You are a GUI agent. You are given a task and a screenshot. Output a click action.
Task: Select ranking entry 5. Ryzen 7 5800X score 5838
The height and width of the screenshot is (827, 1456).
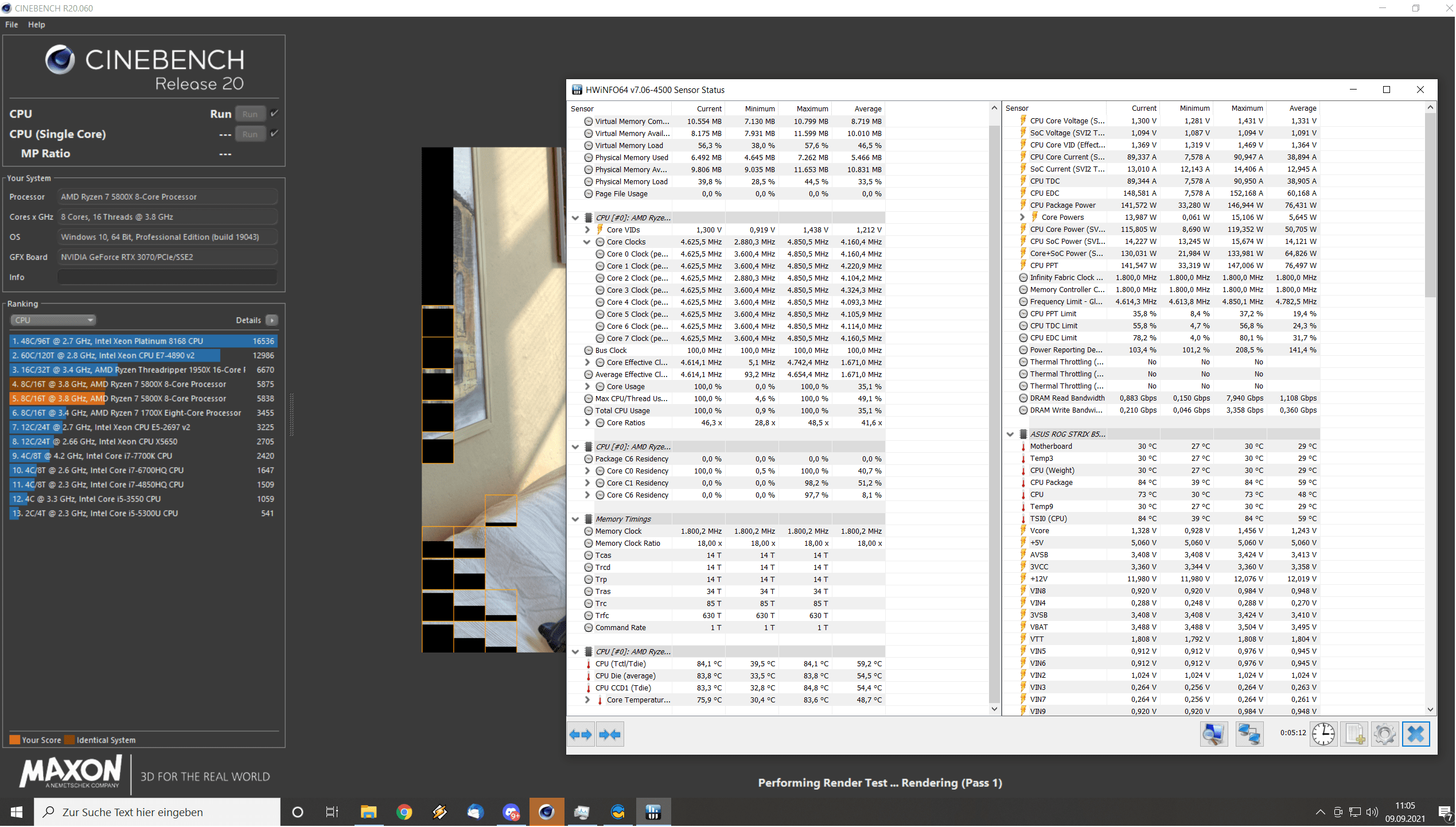point(143,399)
